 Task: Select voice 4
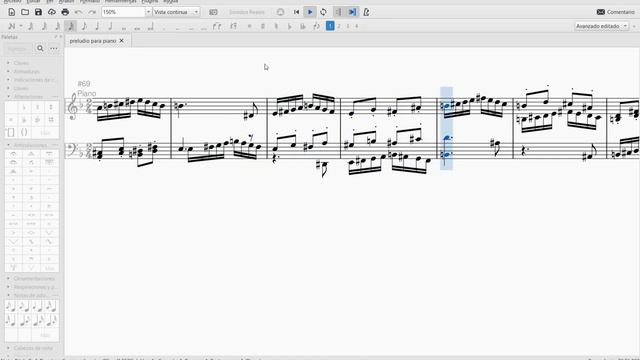coord(356,26)
